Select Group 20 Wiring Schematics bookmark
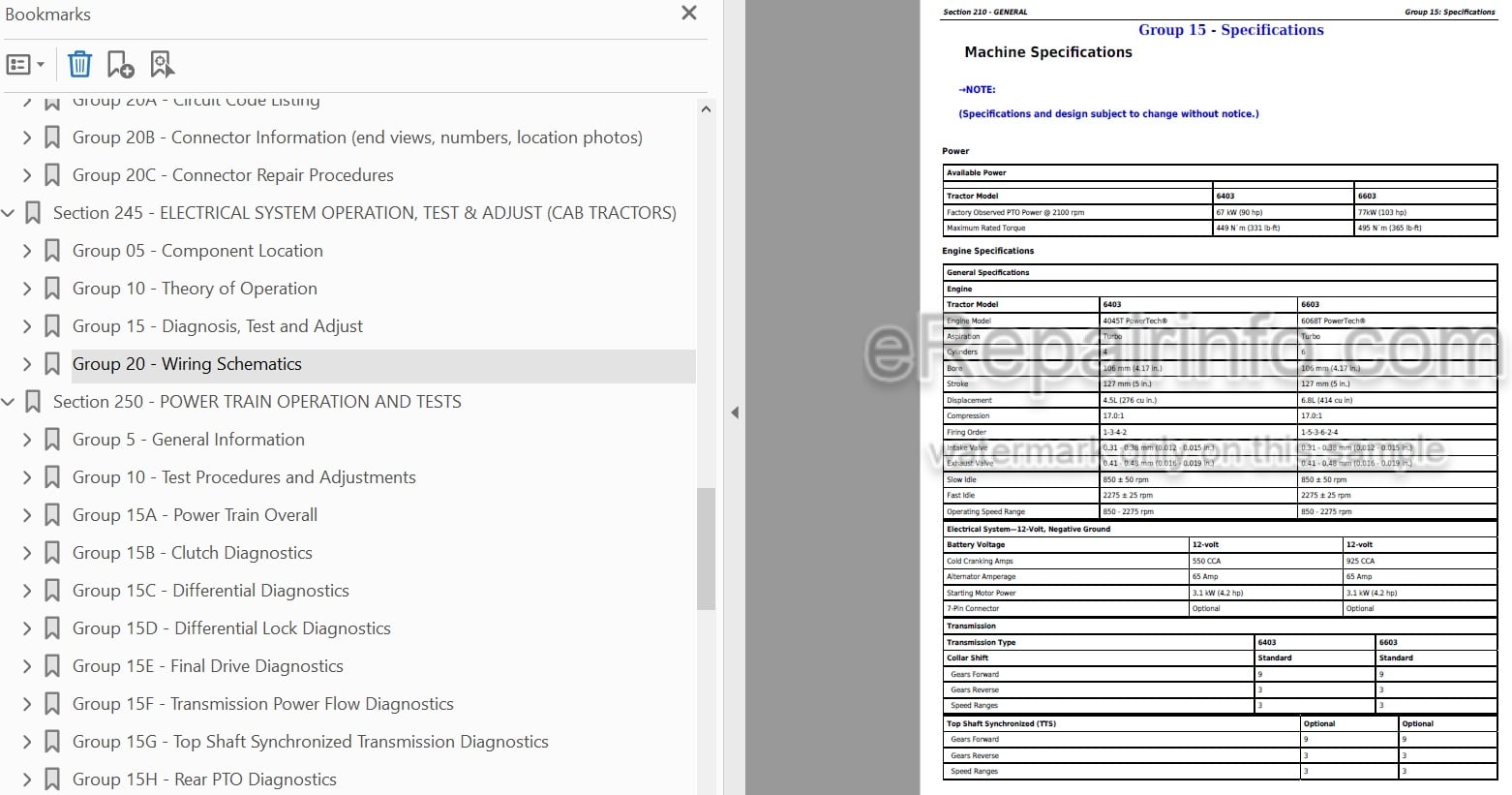This screenshot has width=1512, height=795. (x=187, y=364)
